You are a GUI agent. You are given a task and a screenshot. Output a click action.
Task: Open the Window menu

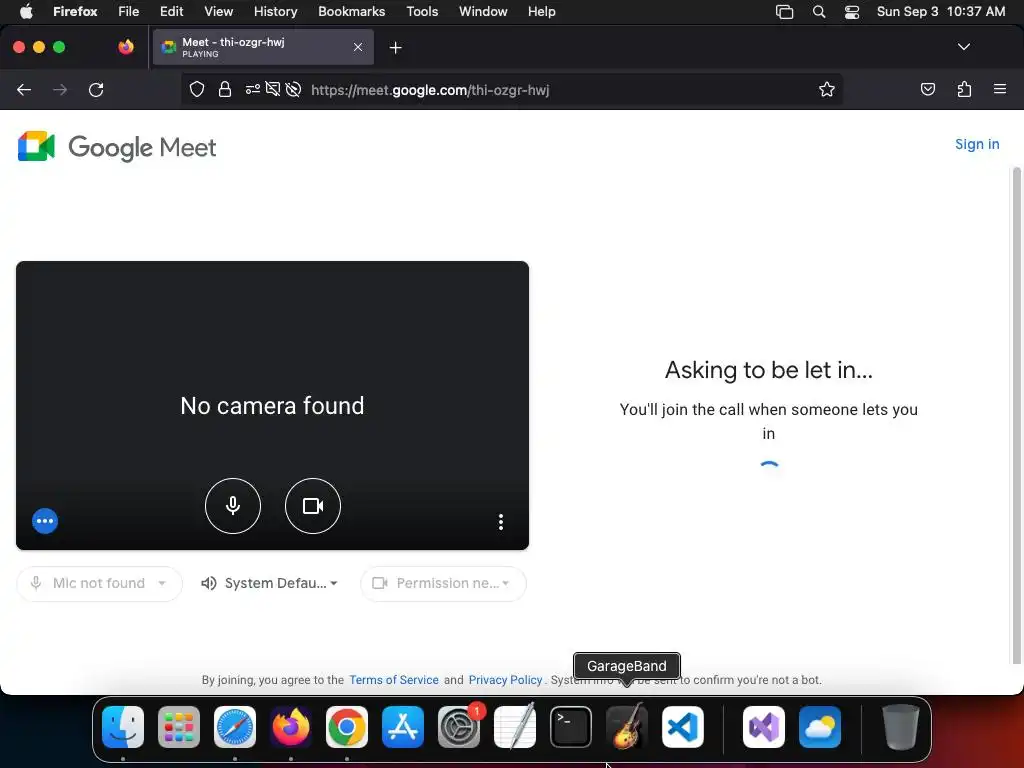[483, 12]
